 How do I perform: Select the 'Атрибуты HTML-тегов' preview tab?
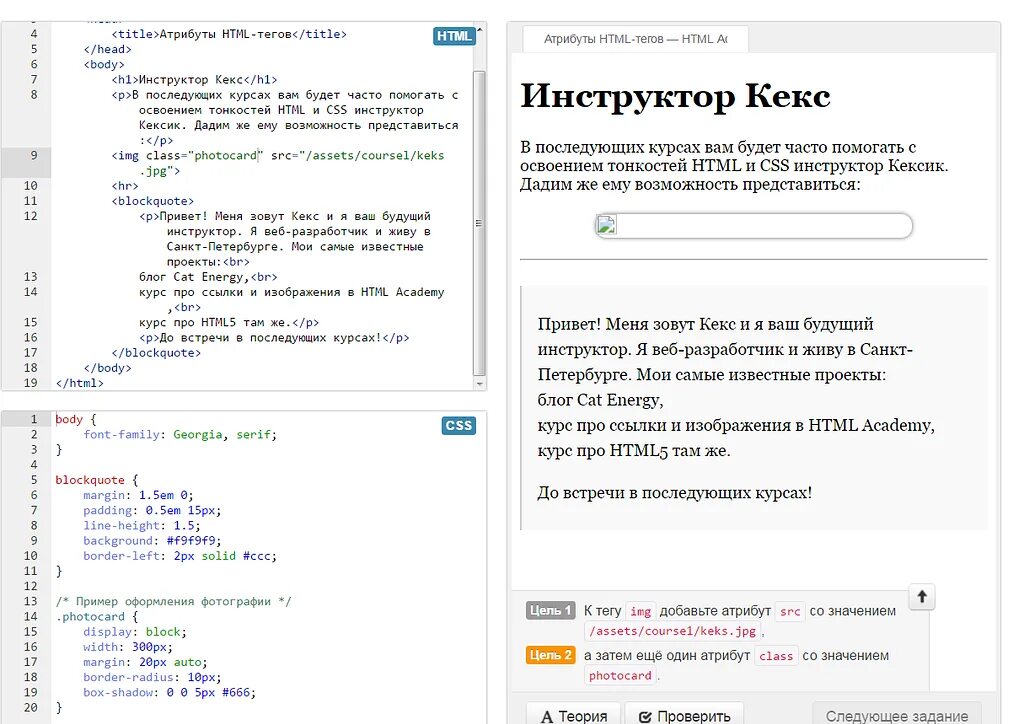[x=635, y=39]
